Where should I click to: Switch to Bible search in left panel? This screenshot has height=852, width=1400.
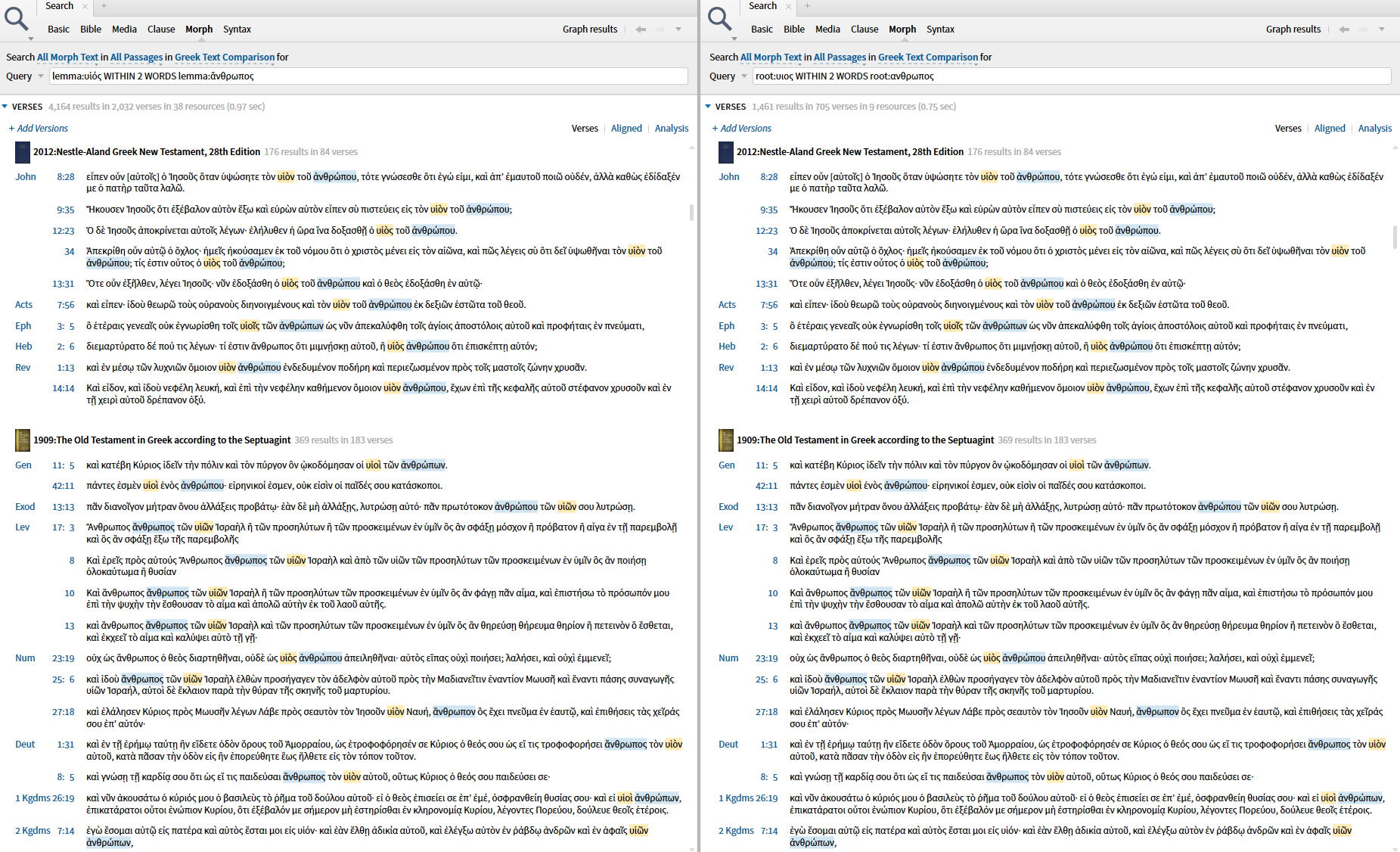click(x=91, y=30)
